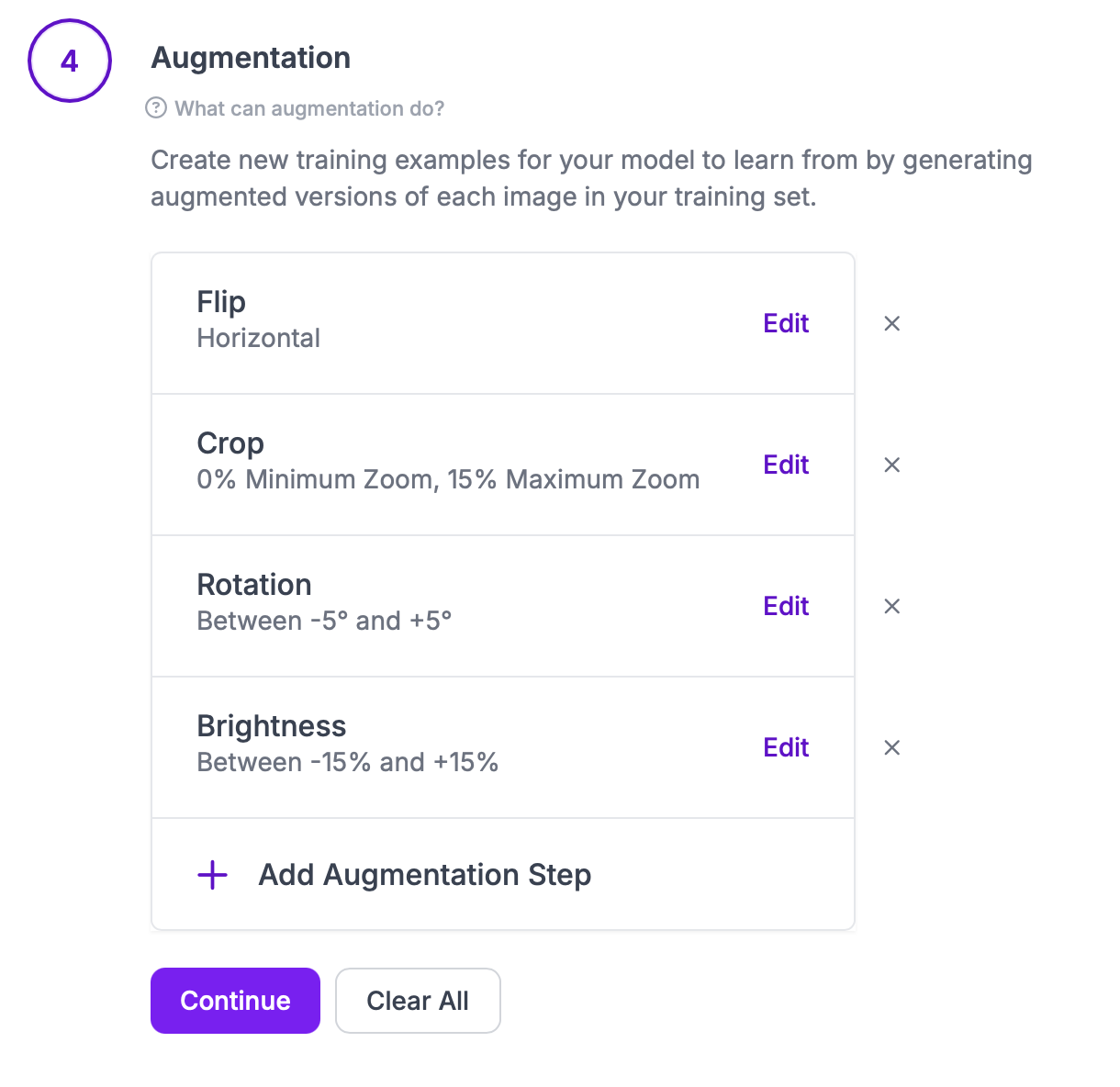
Task: Click the step 4 circle indicator
Action: click(x=70, y=61)
